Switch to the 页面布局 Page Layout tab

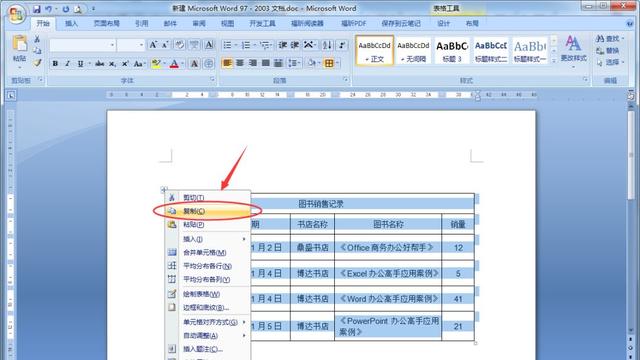[x=107, y=24]
